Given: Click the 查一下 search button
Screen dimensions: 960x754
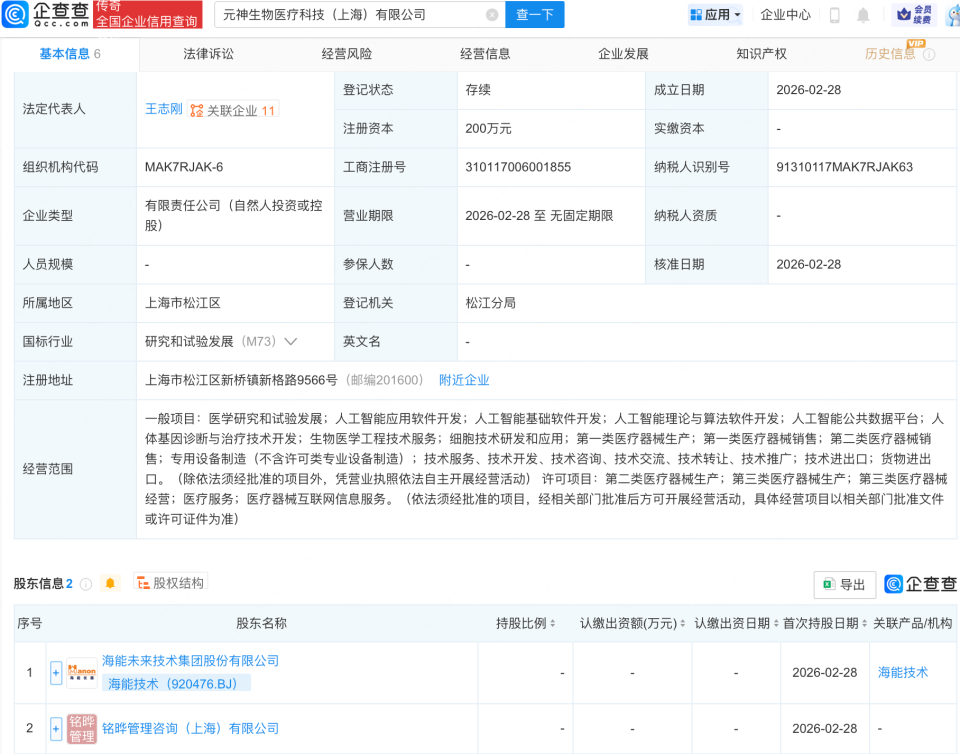Looking at the screenshot, I should point(535,15).
